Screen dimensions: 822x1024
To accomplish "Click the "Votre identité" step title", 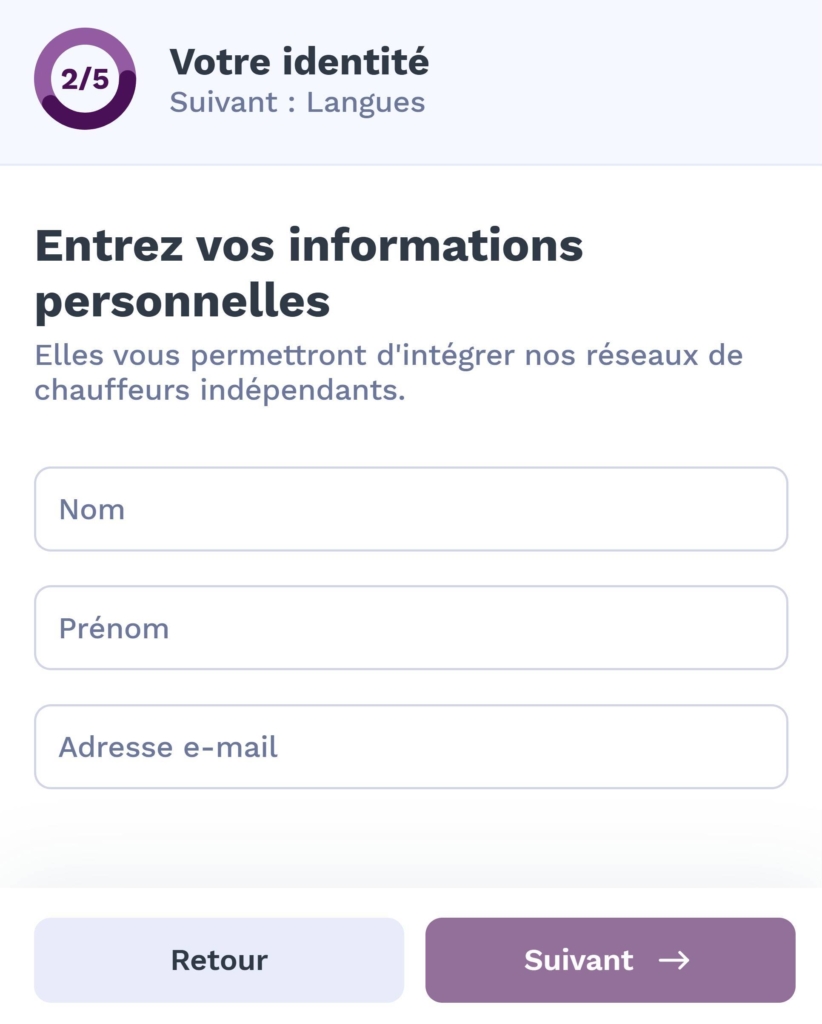I will coord(299,62).
